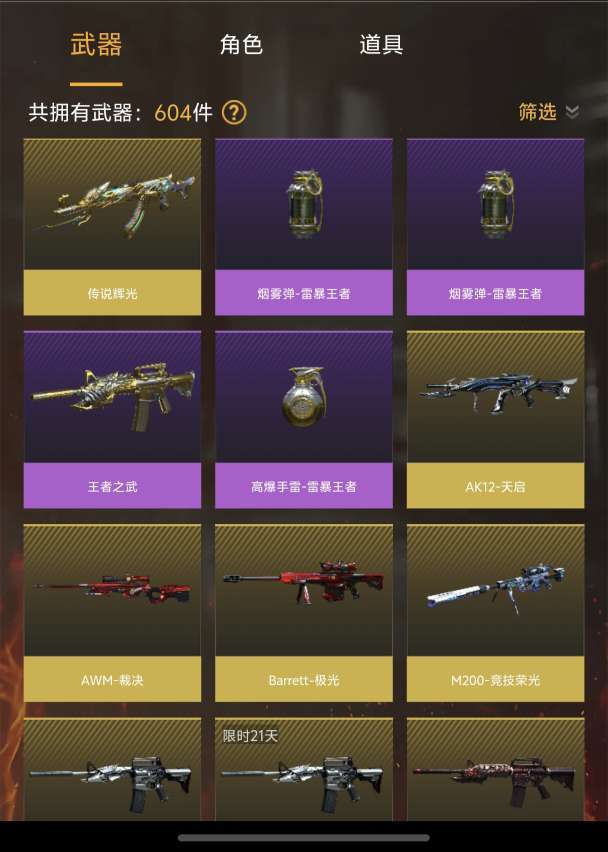Tap the rightmost 烟雾弹-雷暴王者 grenade image
Screen dimensions: 608x852
point(496,204)
